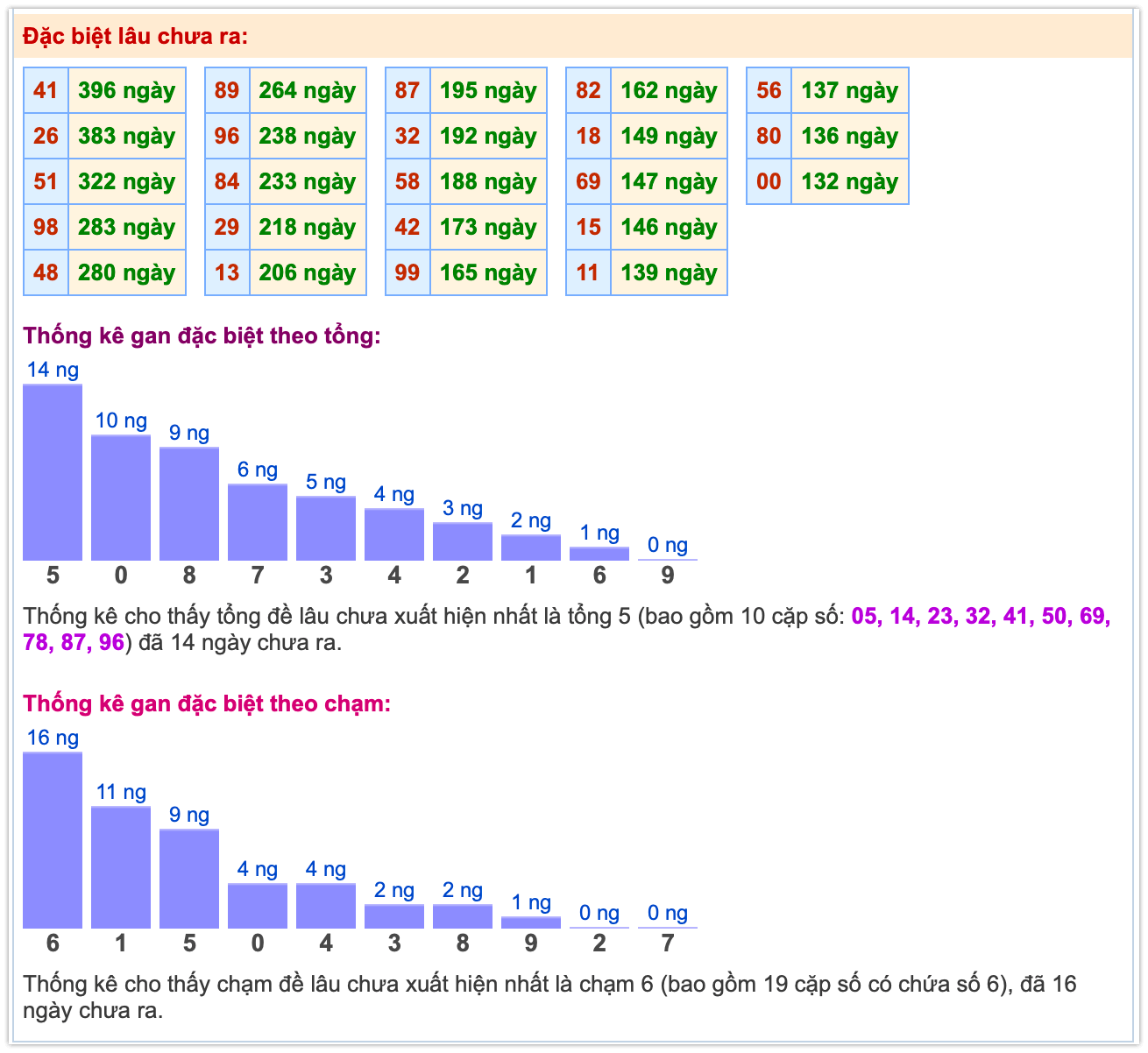Image resolution: width=1148 pixels, height=1053 pixels.
Task: Click the 9 ng bar for chạm 5
Action: click(189, 879)
